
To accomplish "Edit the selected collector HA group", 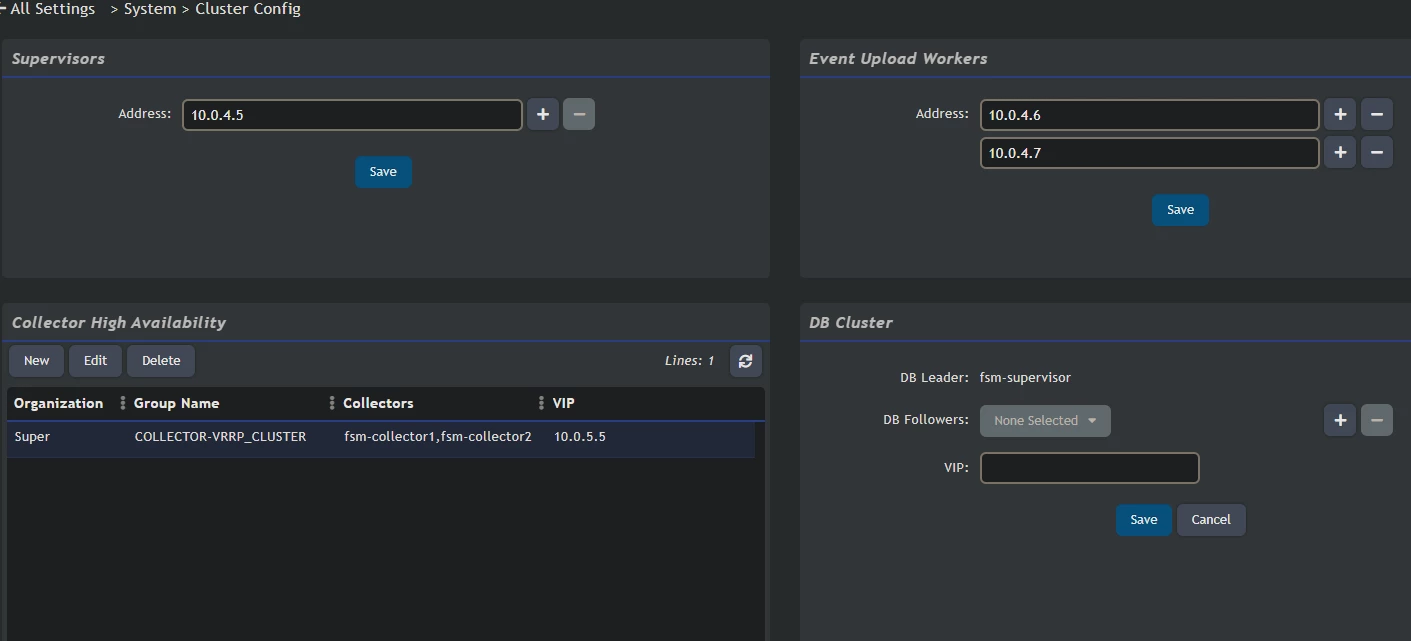I will [95, 361].
